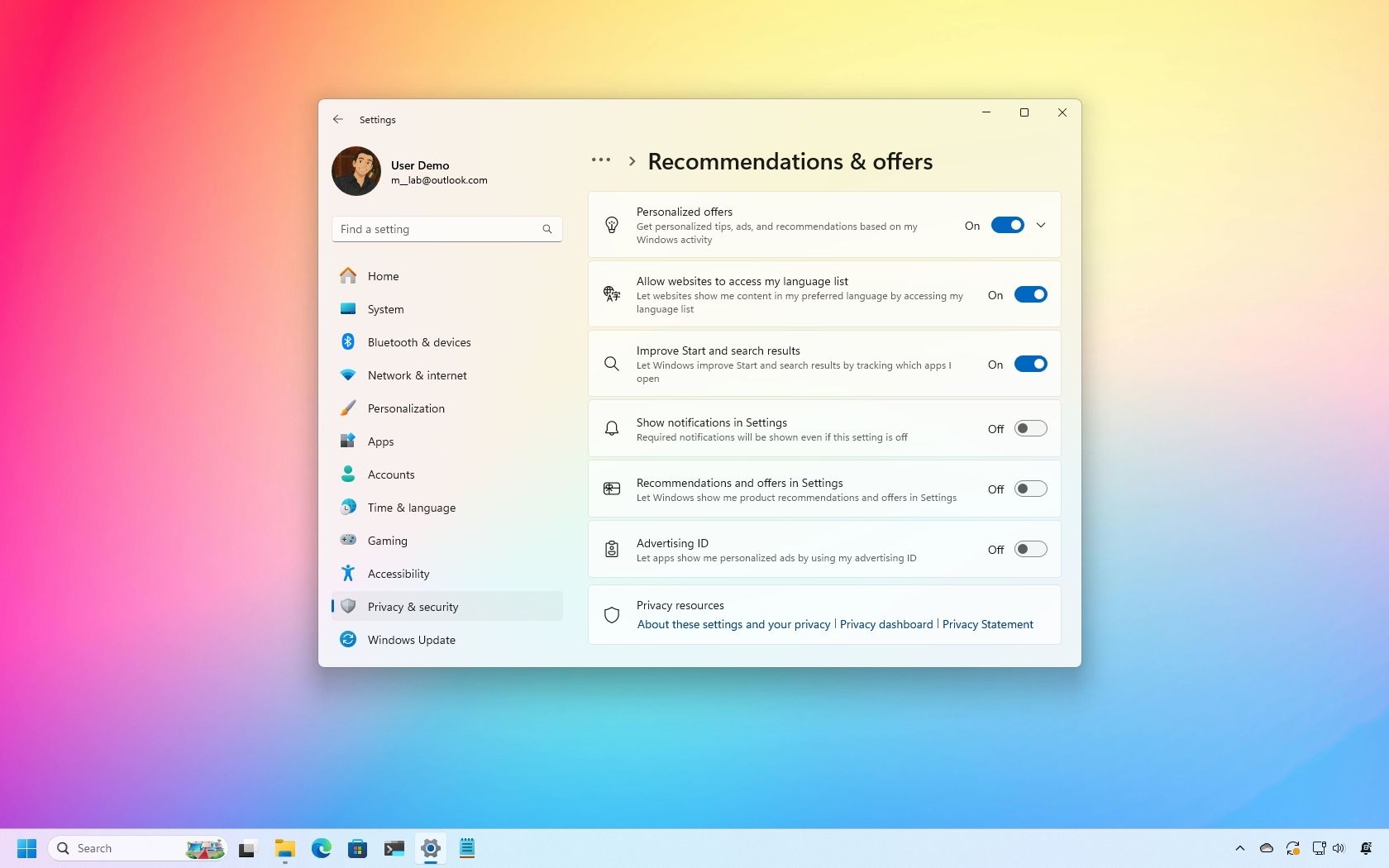Screen dimensions: 1389x868
Task: Toggle off Personalized offers
Action: [1007, 224]
